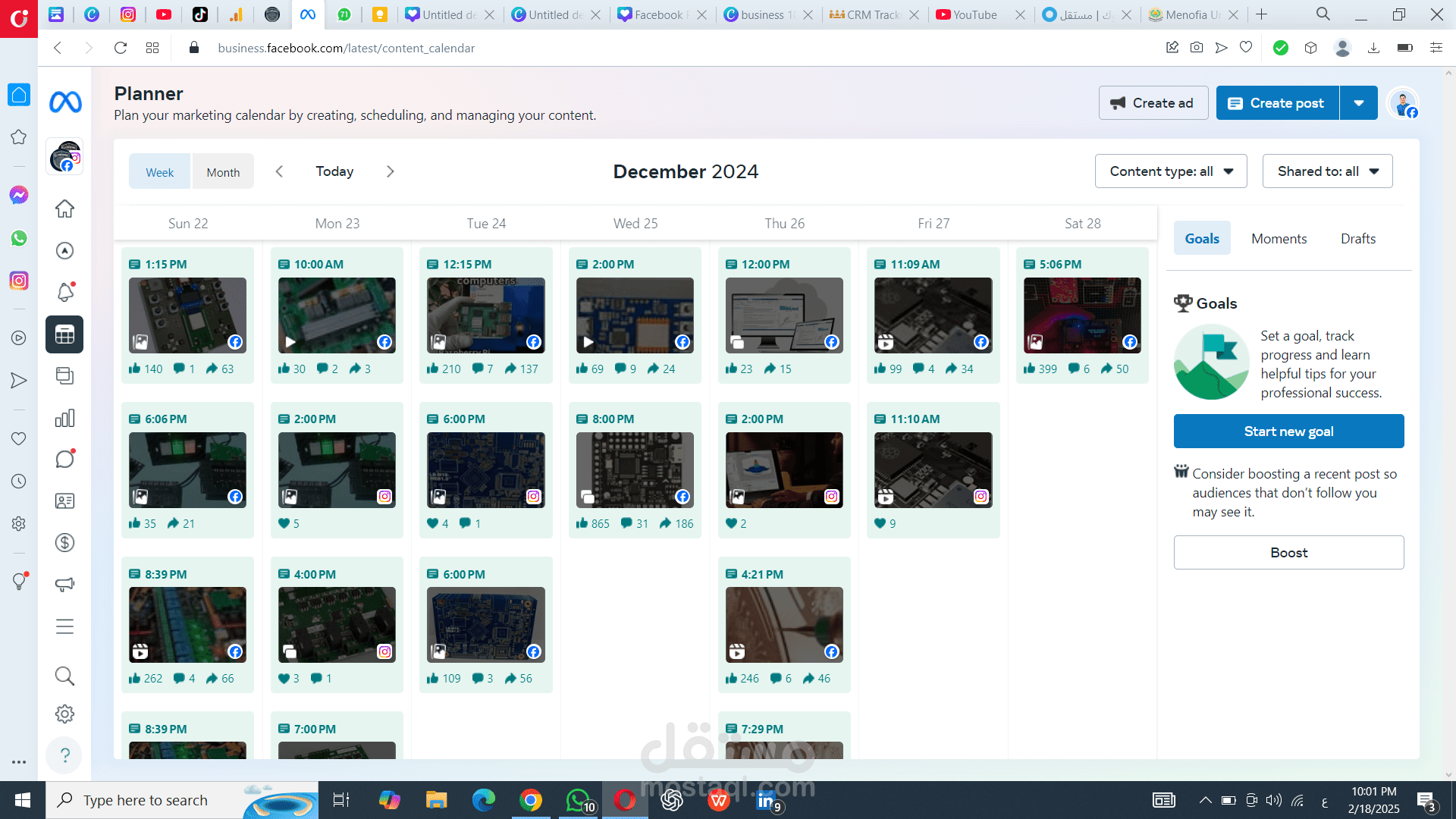Open Notifications bell in sidebar
Image resolution: width=1456 pixels, height=819 pixels.
[x=64, y=292]
